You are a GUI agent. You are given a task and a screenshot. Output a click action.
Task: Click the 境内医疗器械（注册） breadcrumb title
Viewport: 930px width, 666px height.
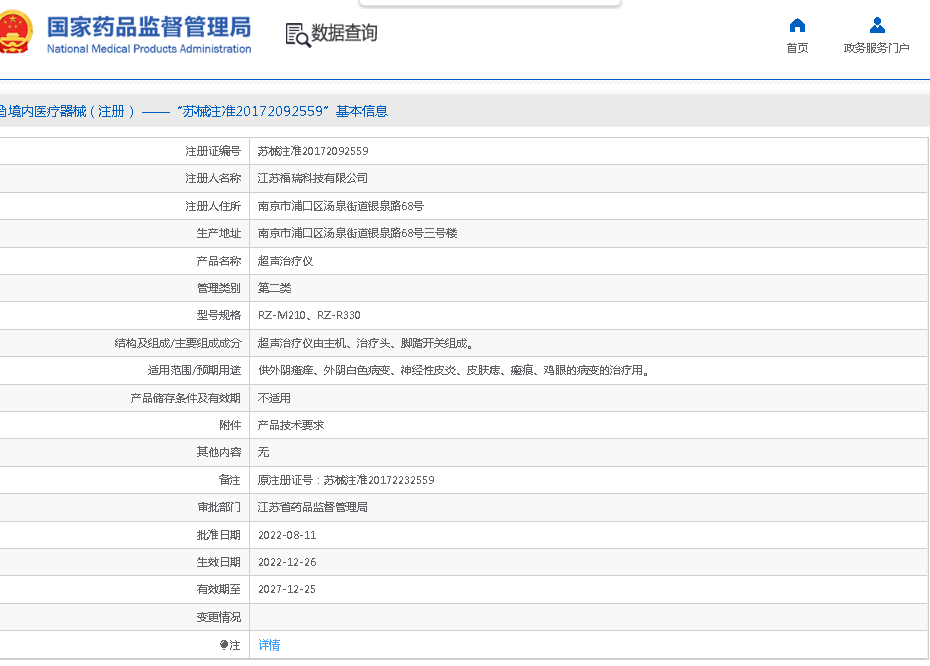tap(68, 111)
